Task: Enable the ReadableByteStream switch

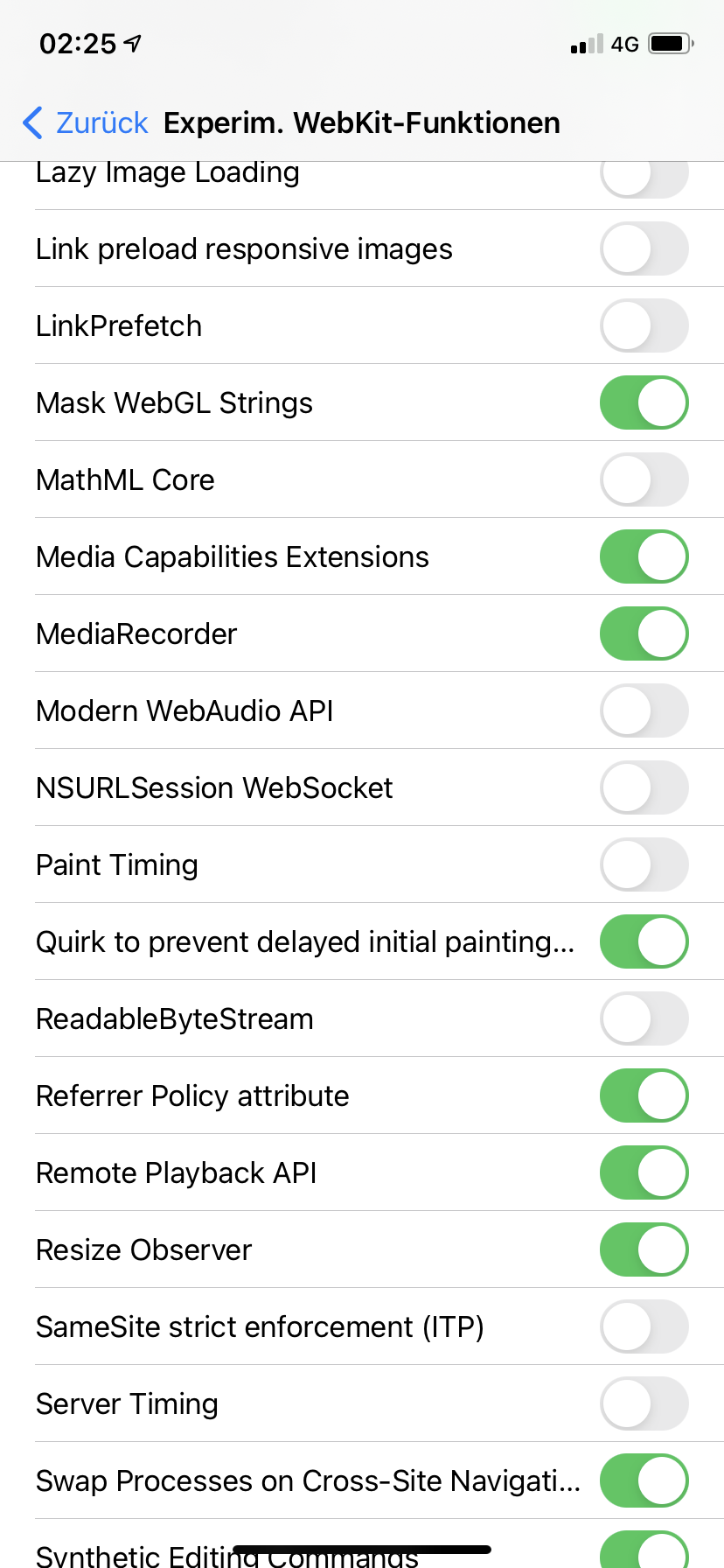Action: (x=644, y=1018)
